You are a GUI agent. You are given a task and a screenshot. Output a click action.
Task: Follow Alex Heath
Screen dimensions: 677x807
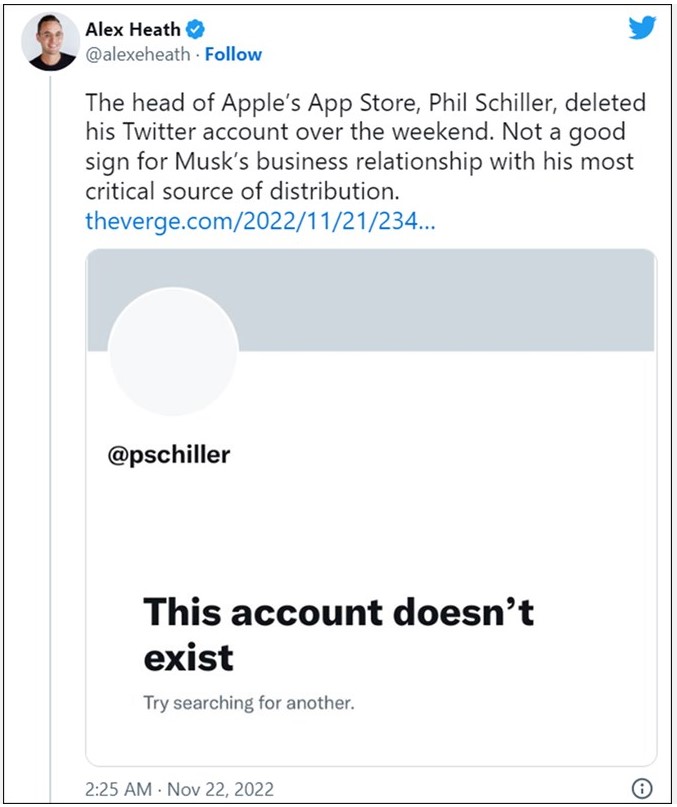point(234,54)
